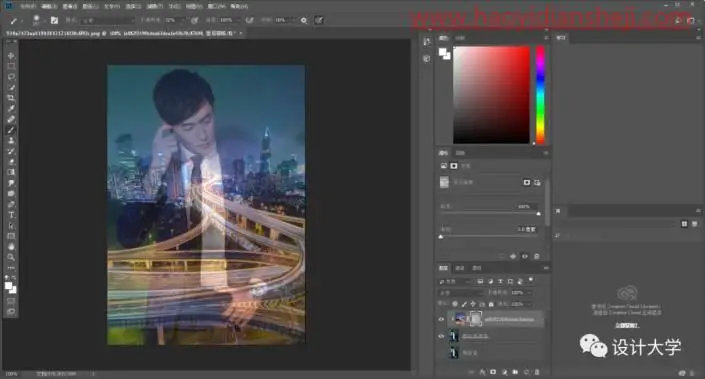The height and width of the screenshot is (379, 705).
Task: Open the History panel icon in collapsed dock
Action: pyautogui.click(x=427, y=42)
